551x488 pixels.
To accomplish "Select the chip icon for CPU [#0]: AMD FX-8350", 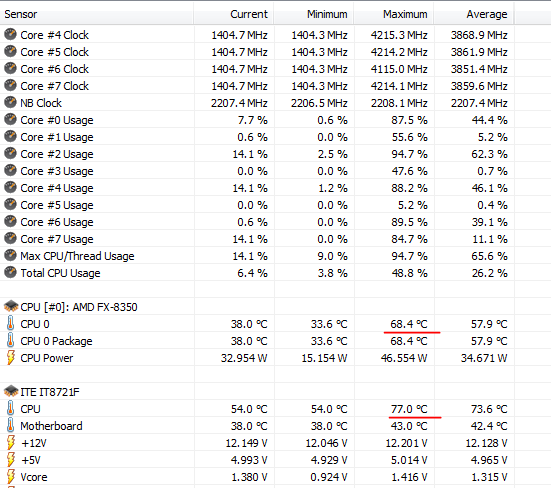I will 11,306.
